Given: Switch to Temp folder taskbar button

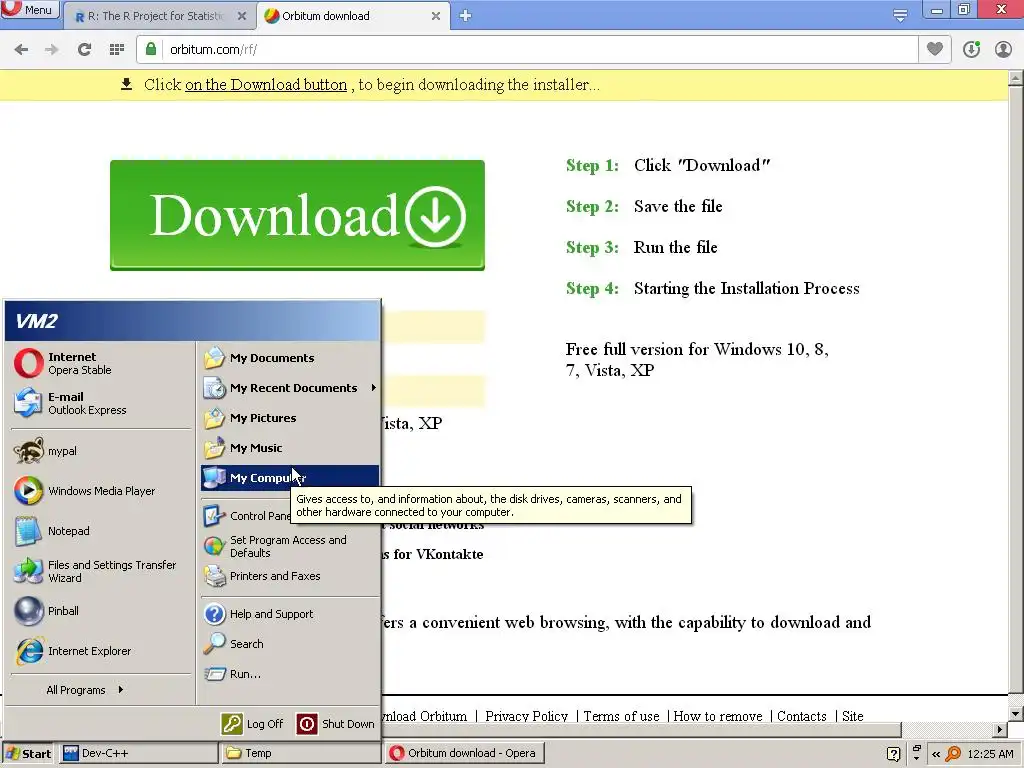Looking at the screenshot, I should tap(300, 754).
